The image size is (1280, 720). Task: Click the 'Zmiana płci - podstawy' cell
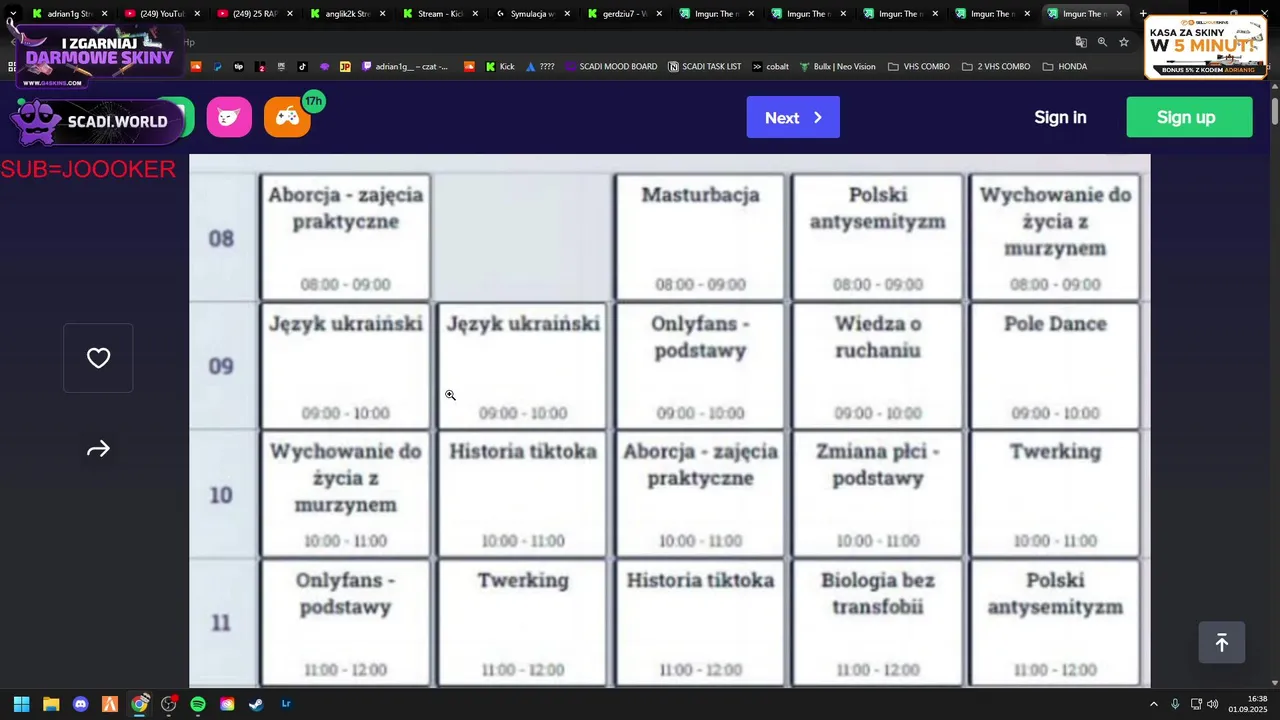click(878, 494)
